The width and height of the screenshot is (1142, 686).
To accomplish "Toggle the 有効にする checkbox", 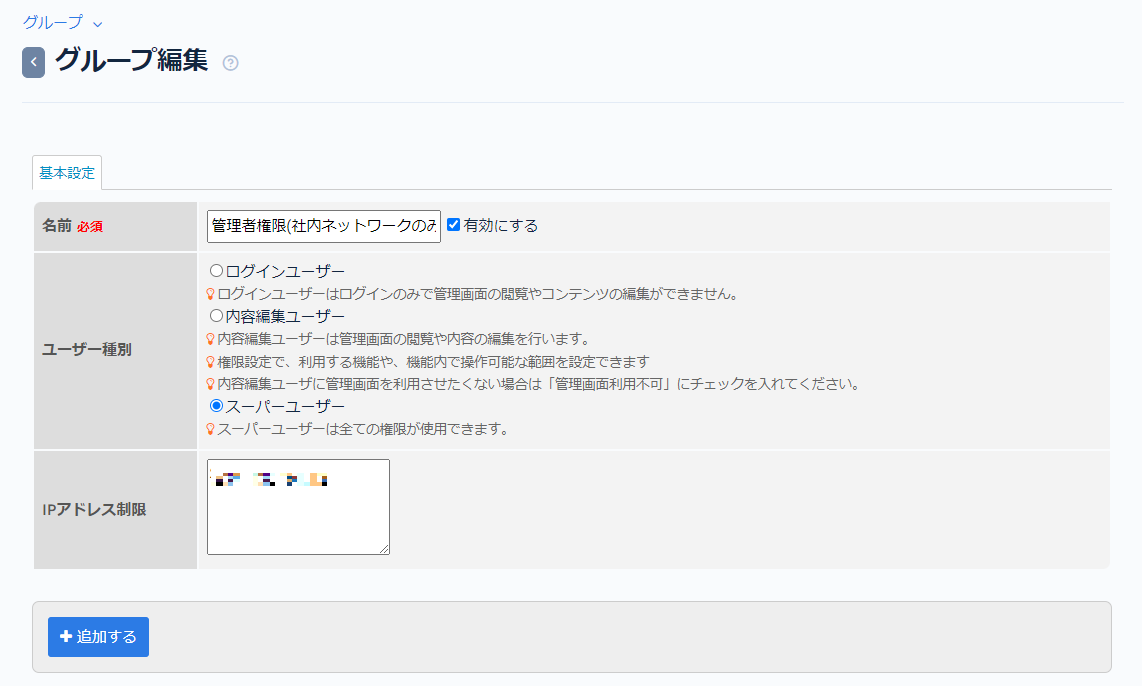I will pyautogui.click(x=454, y=225).
